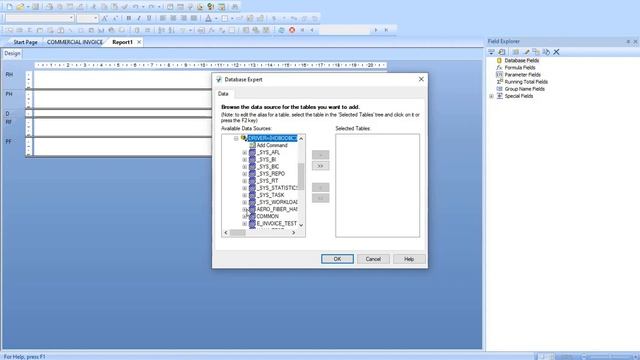Click the Align Right icon

(184, 18)
